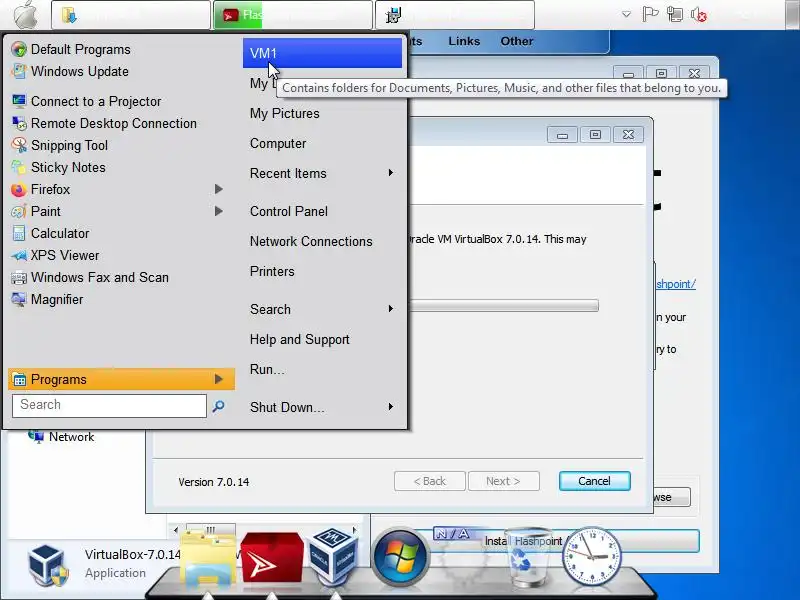The height and width of the screenshot is (600, 800).
Task: Click the installer progress bar
Action: coord(504,306)
